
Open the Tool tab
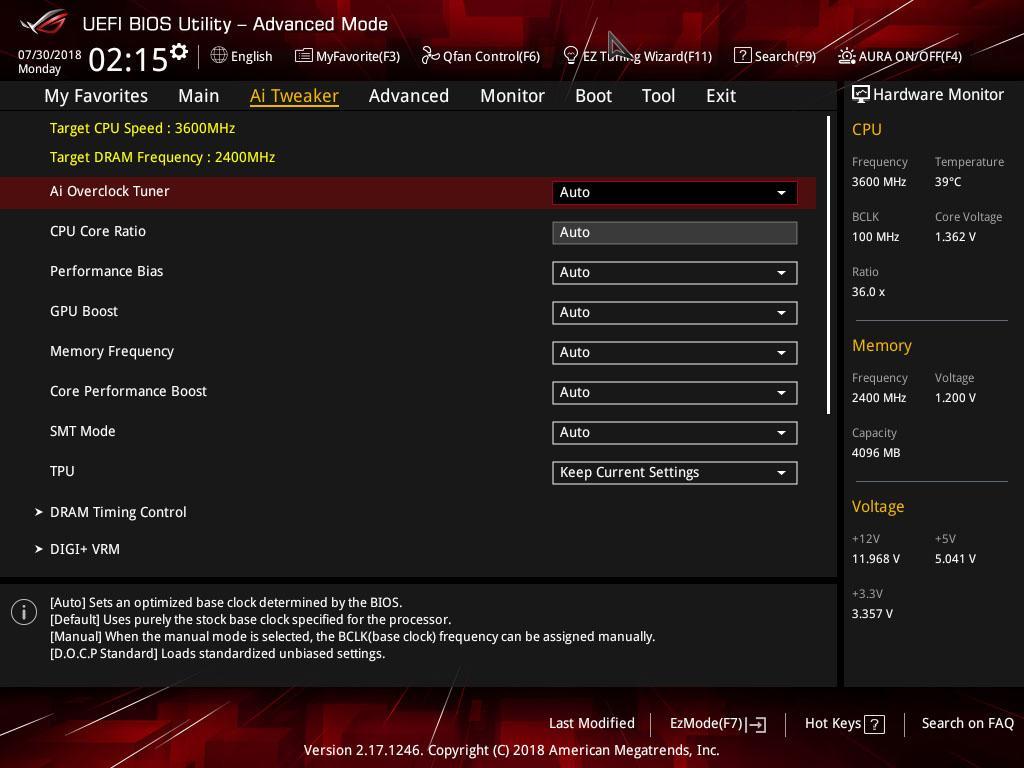(x=658, y=96)
